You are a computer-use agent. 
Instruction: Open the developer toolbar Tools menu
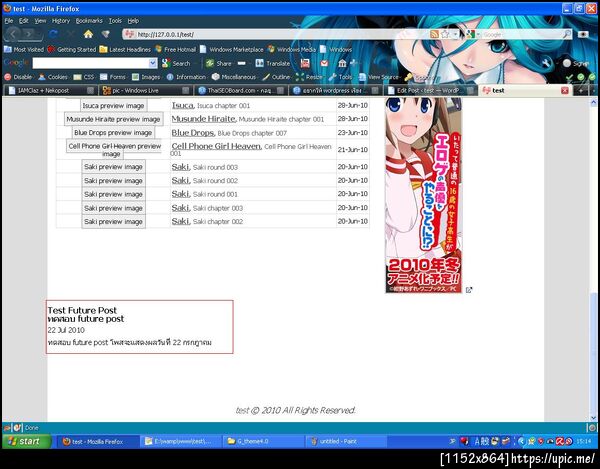341,77
